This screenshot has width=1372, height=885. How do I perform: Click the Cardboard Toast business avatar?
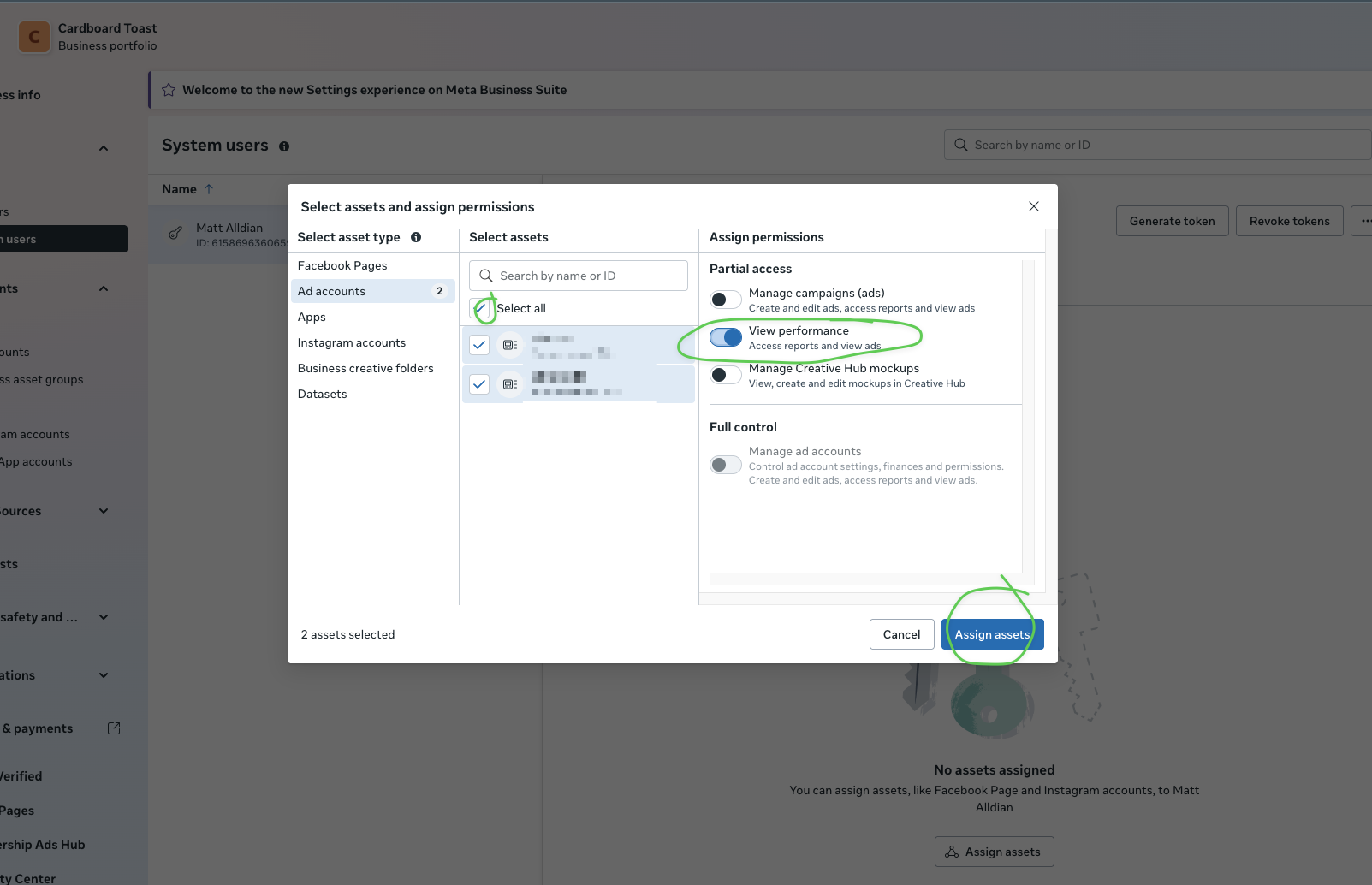pos(33,37)
